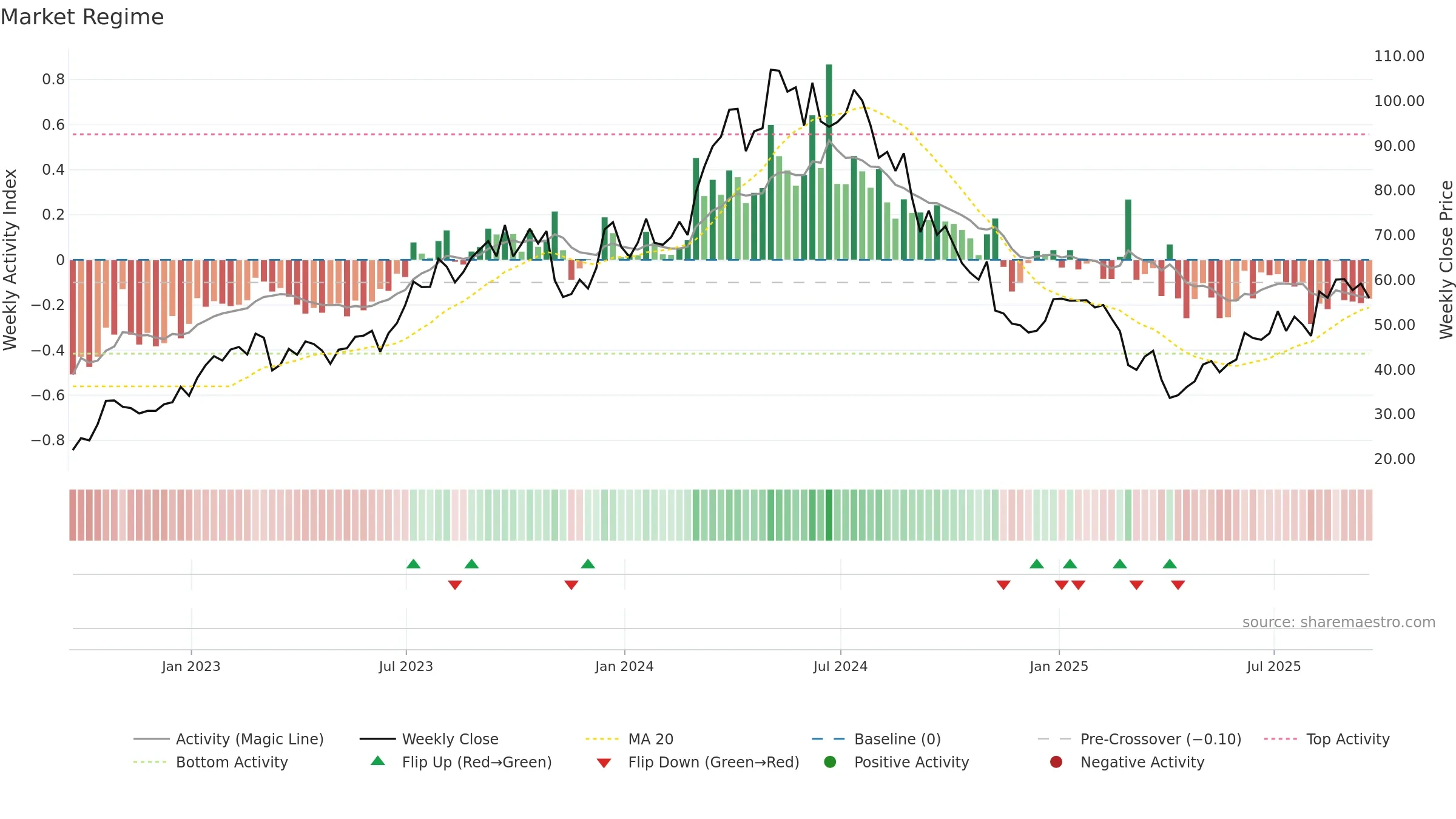Click the dark red Negative Activity legend dot
1456x819 pixels.
point(1056,762)
